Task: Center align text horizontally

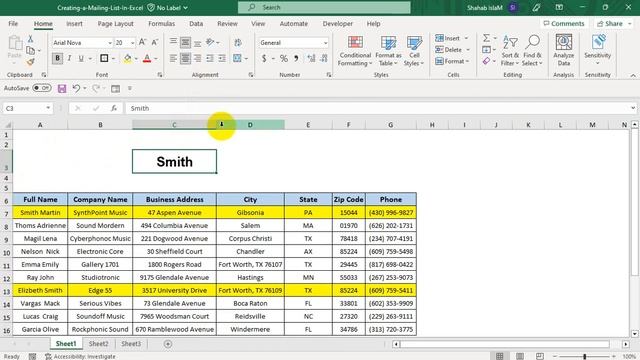Action: pos(185,59)
